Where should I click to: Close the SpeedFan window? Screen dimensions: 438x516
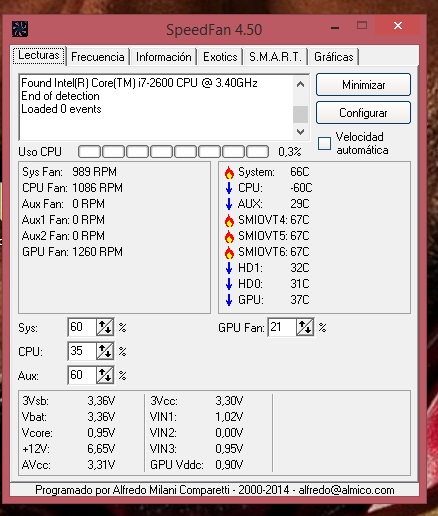coord(398,25)
